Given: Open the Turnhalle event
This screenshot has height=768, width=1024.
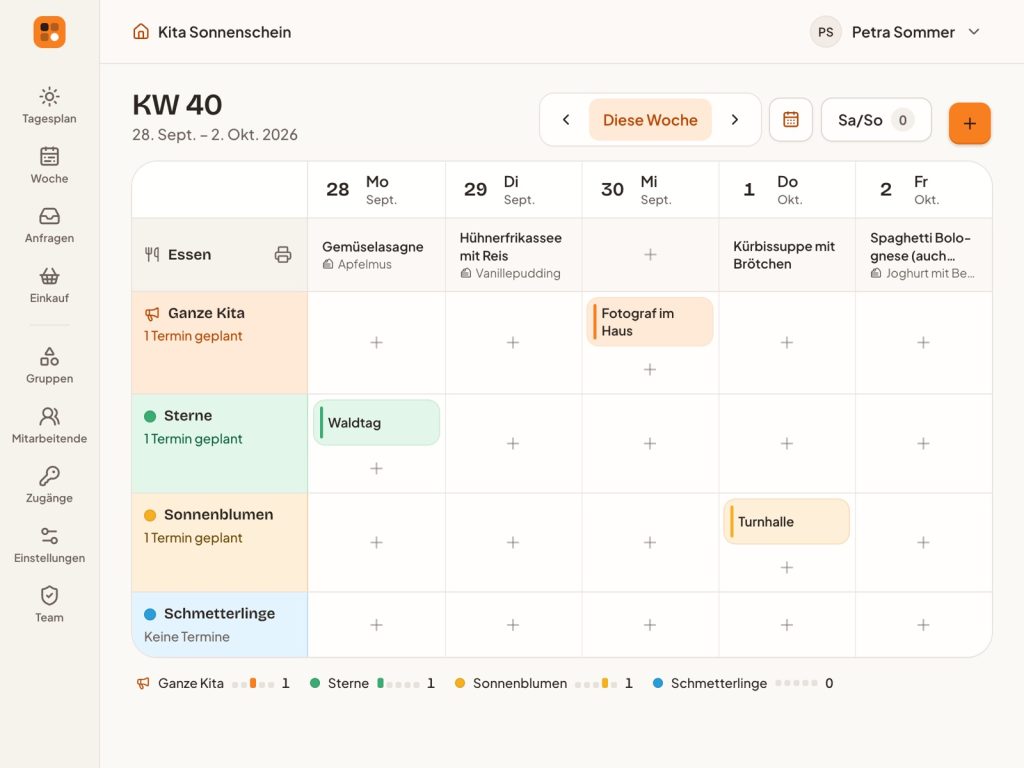Looking at the screenshot, I should point(787,522).
